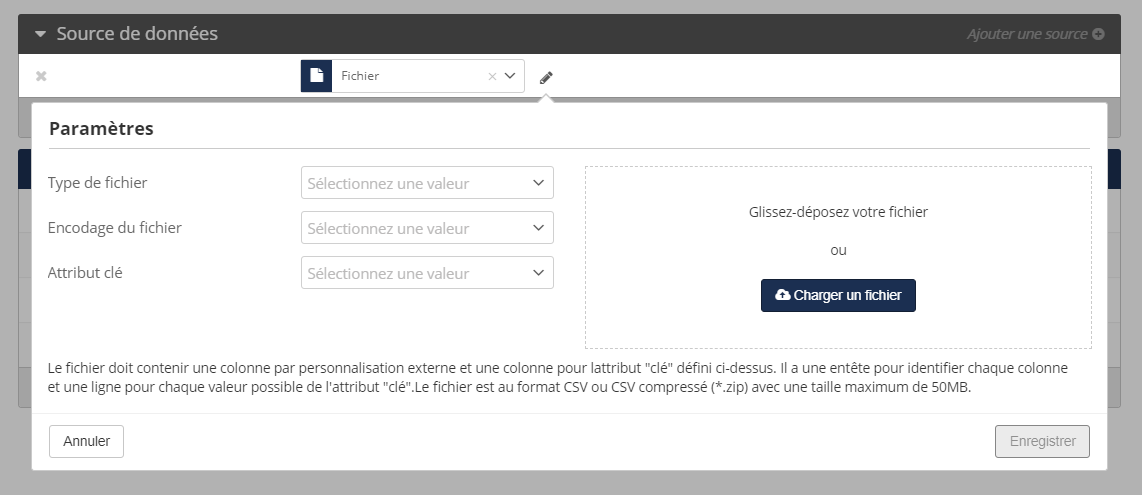Click the Ajouter une source link
Viewport: 1142px width, 495px height.
click(1027, 34)
